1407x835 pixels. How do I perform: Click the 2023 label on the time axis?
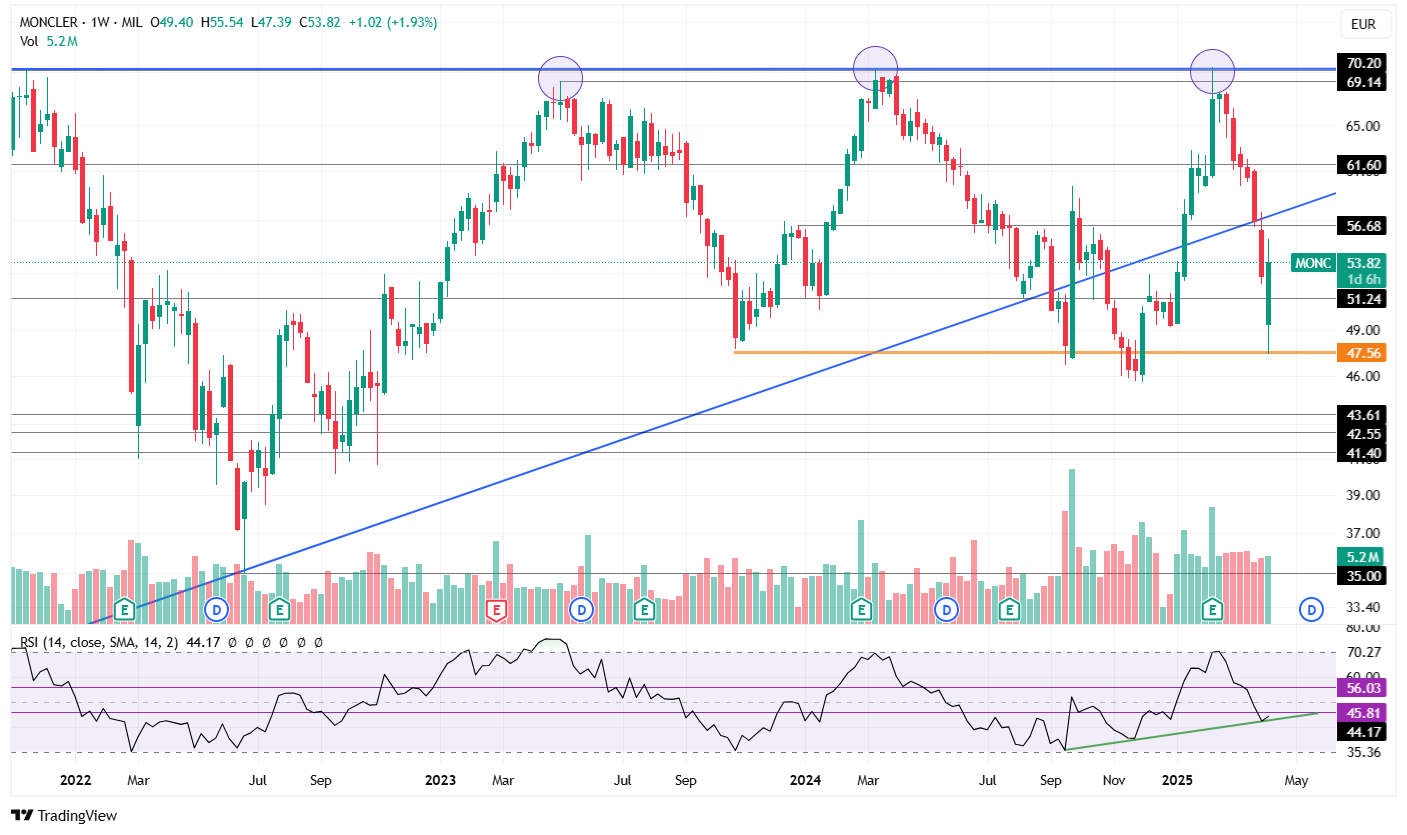pos(441,778)
